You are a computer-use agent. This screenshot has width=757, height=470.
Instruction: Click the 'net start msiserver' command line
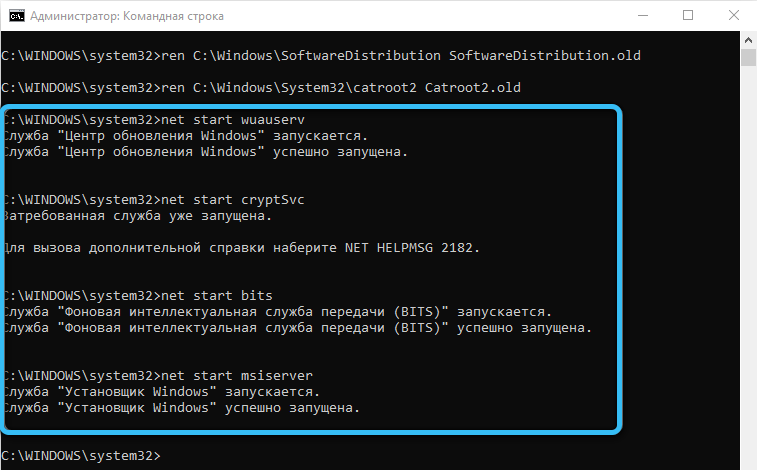coord(158,375)
